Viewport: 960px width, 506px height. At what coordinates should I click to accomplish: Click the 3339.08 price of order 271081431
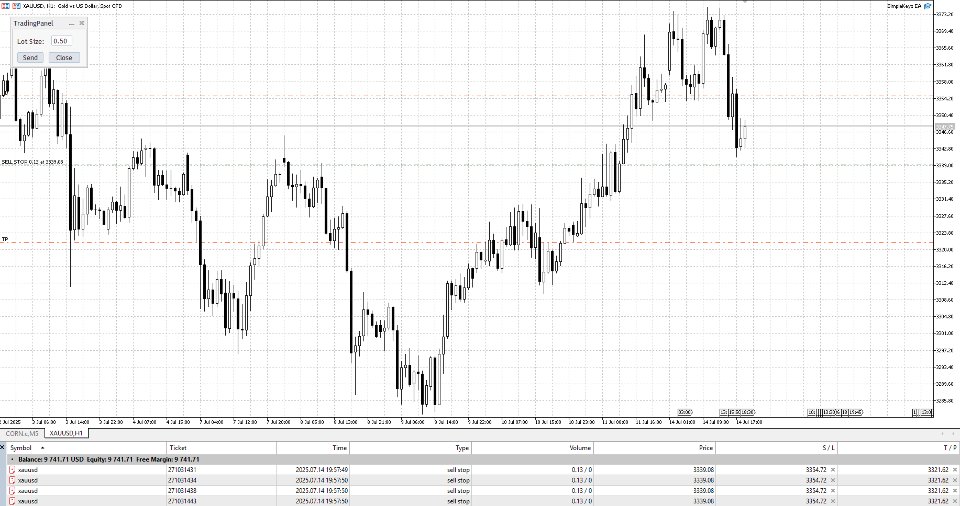[x=703, y=470]
